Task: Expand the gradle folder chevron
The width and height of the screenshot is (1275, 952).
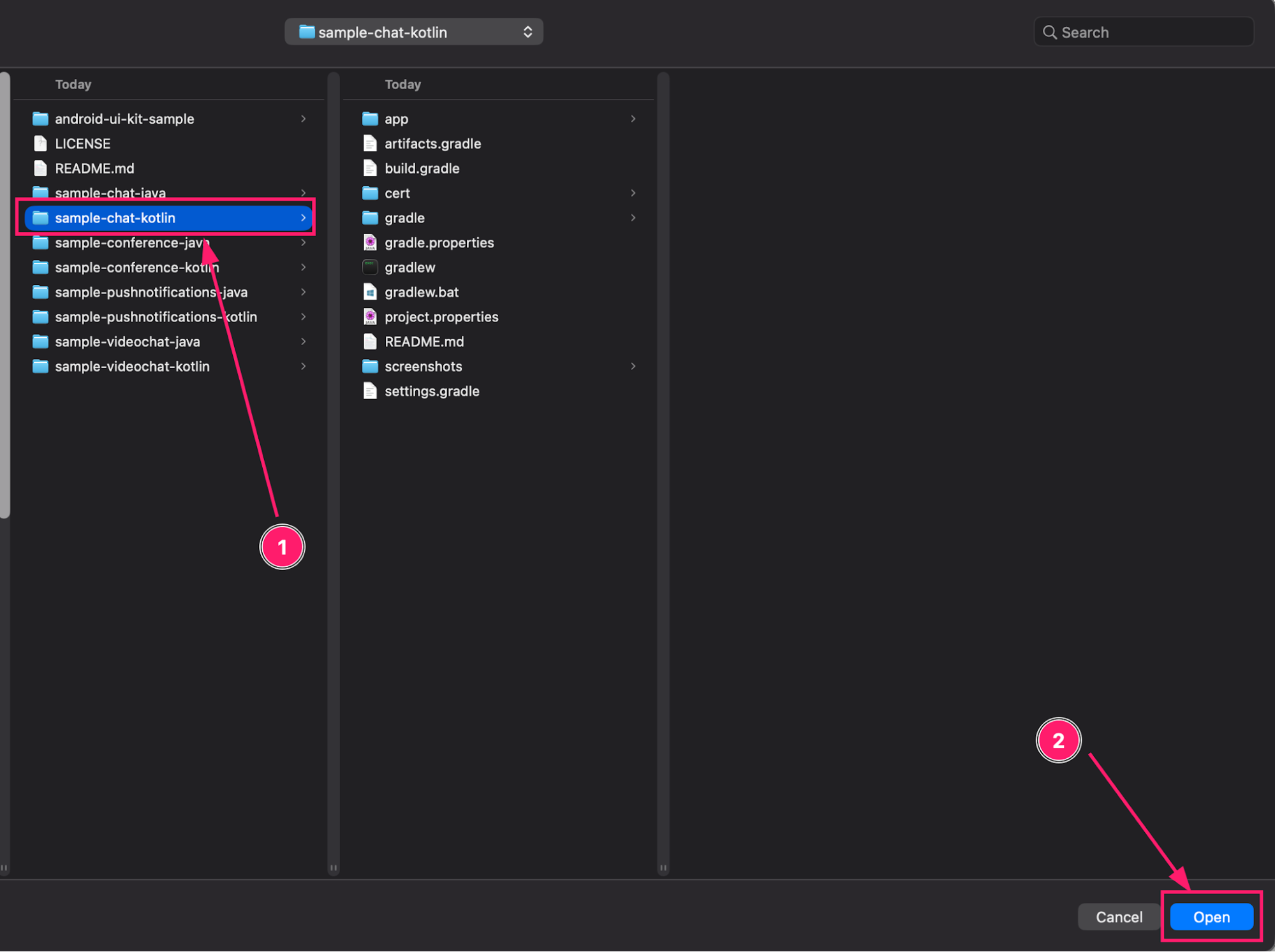Action: 633,218
